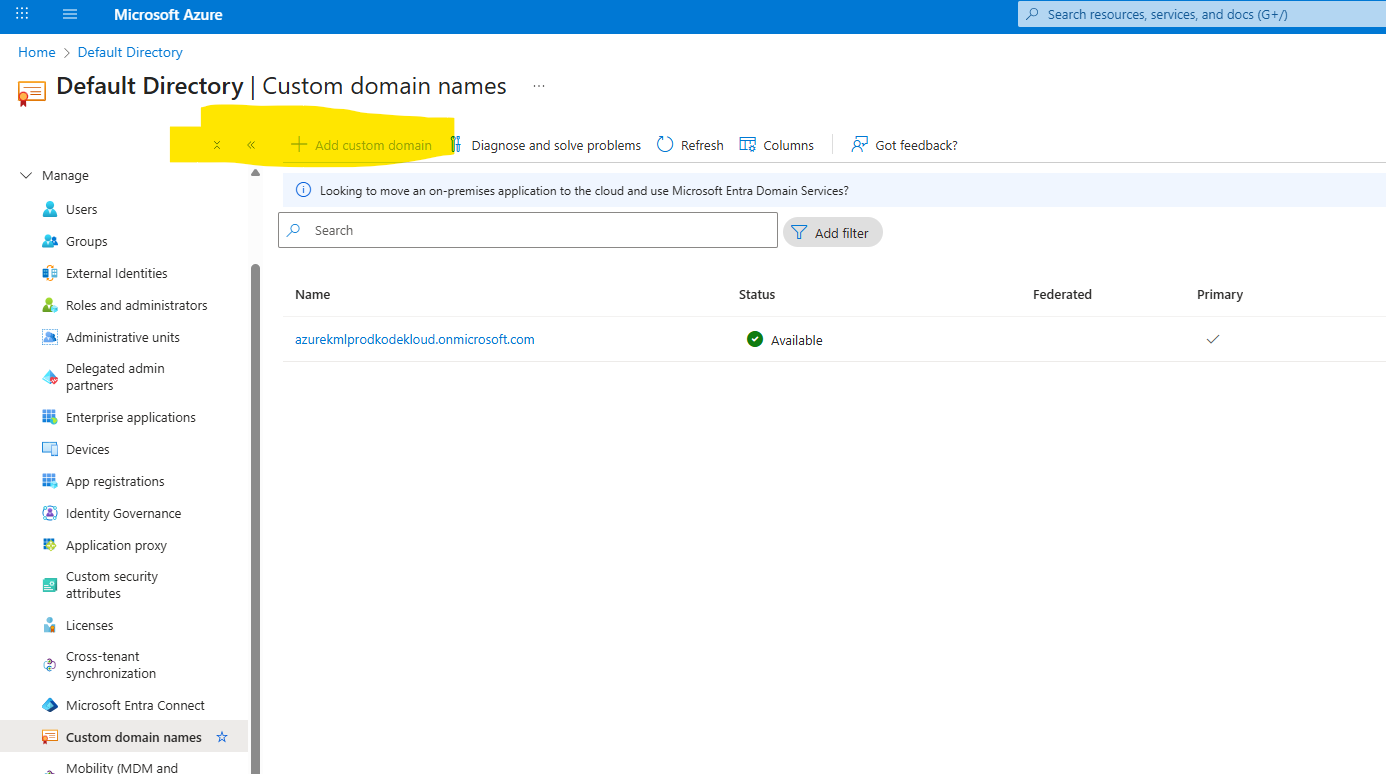Click the domain Search input field
The image size is (1386, 774).
click(x=528, y=230)
